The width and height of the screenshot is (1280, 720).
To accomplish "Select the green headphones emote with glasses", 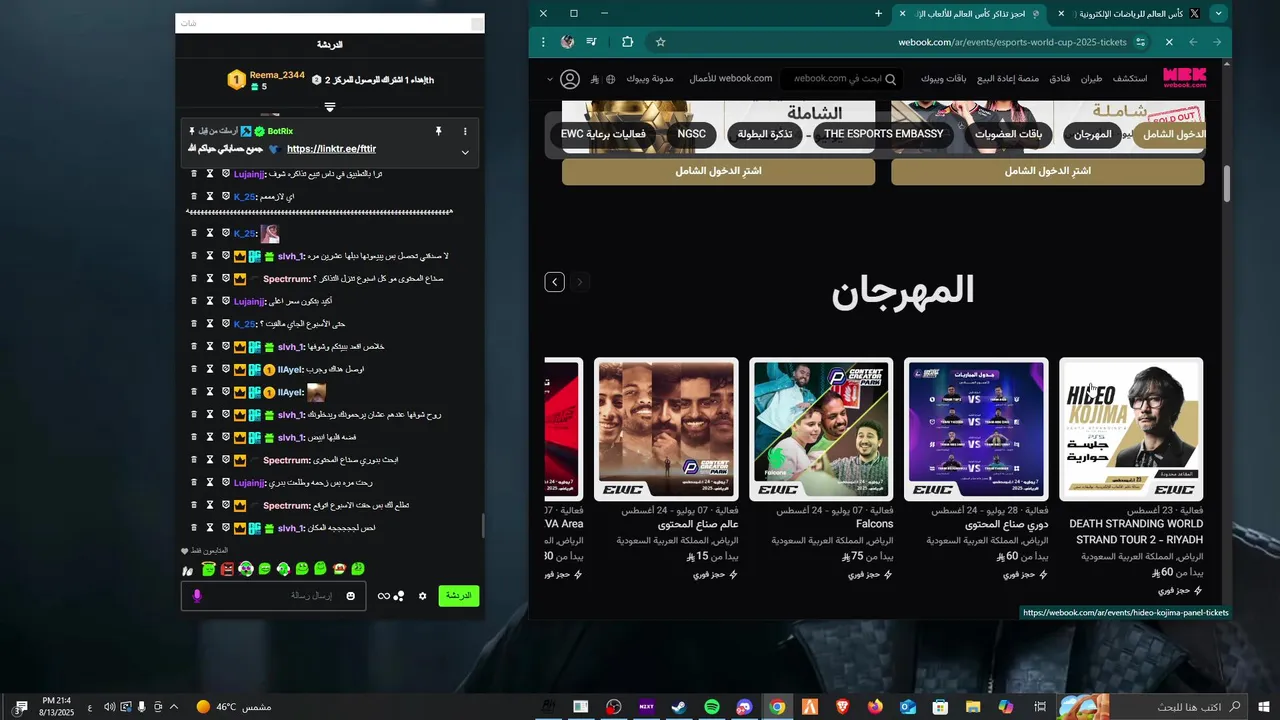I will click(246, 569).
